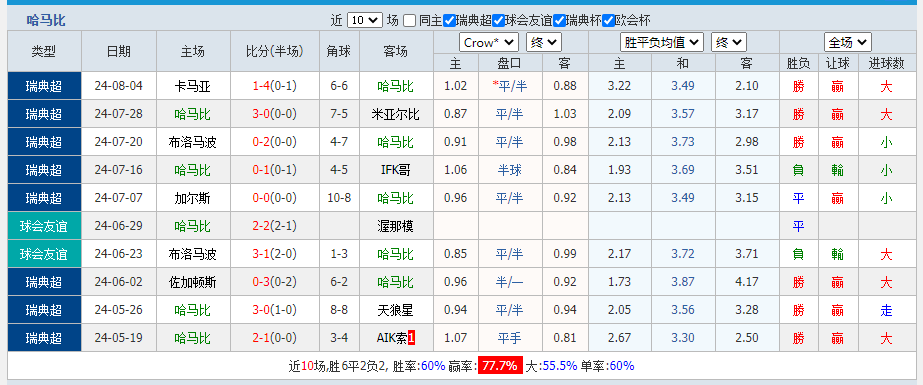Open the Crow* bookmaker dropdown

coord(489,42)
